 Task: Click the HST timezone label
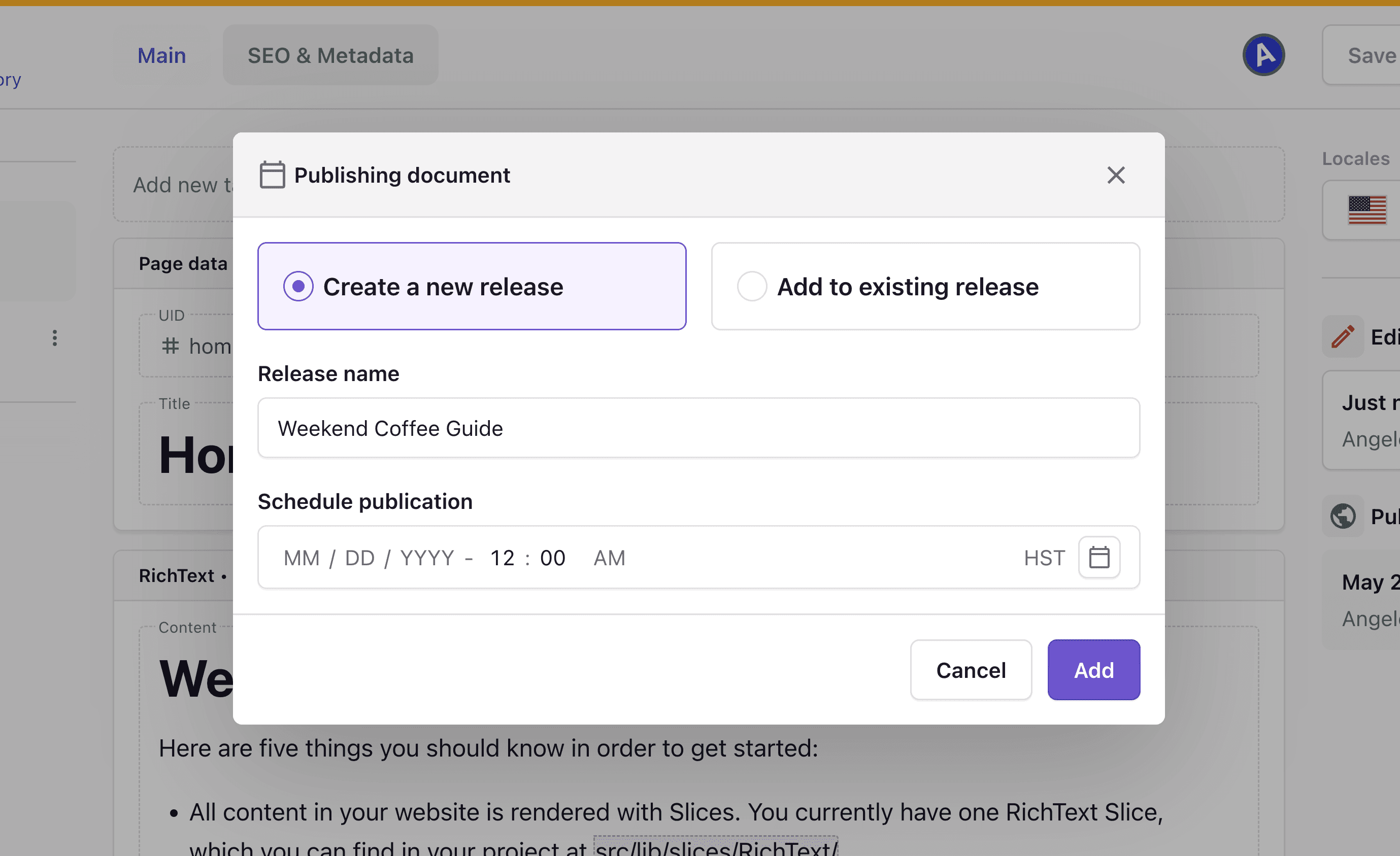pos(1044,557)
